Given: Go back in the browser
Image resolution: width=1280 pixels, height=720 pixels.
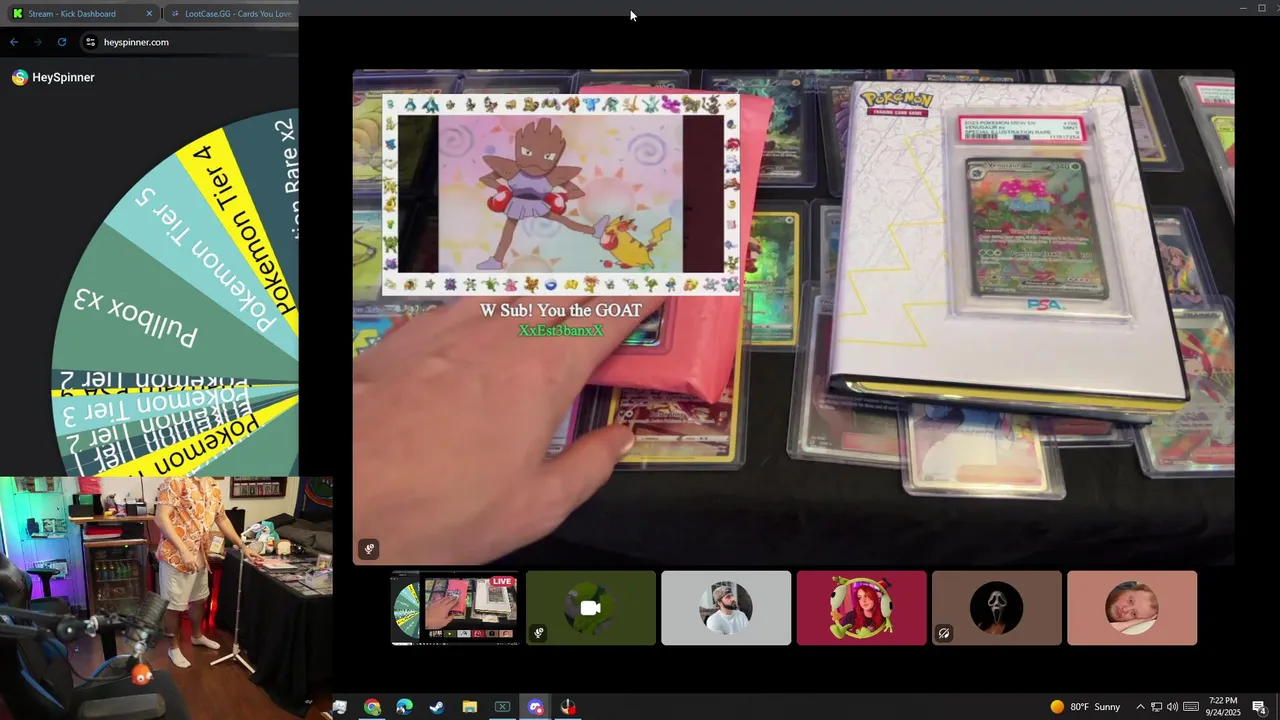Looking at the screenshot, I should 14,42.
